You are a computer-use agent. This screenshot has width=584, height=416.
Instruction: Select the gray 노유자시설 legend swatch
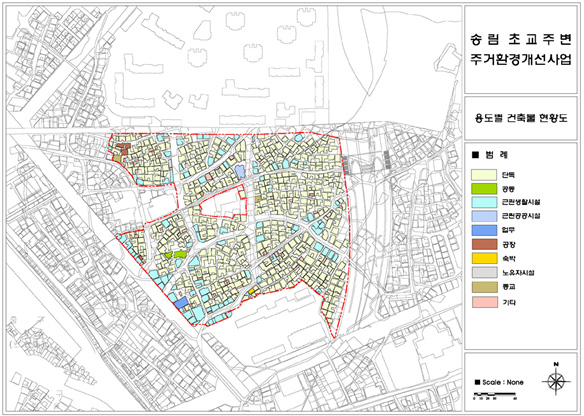pyautogui.click(x=484, y=272)
